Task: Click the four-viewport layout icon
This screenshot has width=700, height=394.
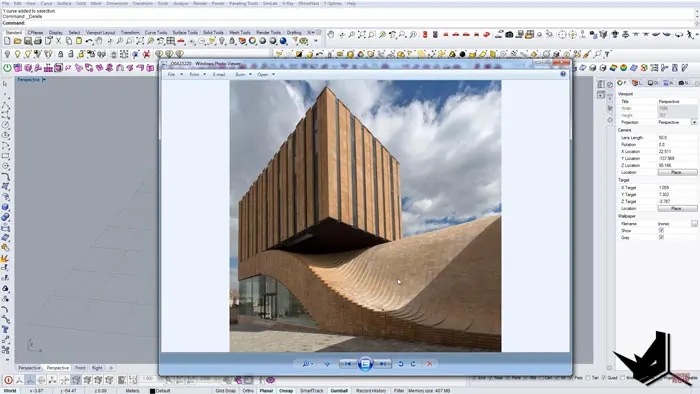Action: 171,41
